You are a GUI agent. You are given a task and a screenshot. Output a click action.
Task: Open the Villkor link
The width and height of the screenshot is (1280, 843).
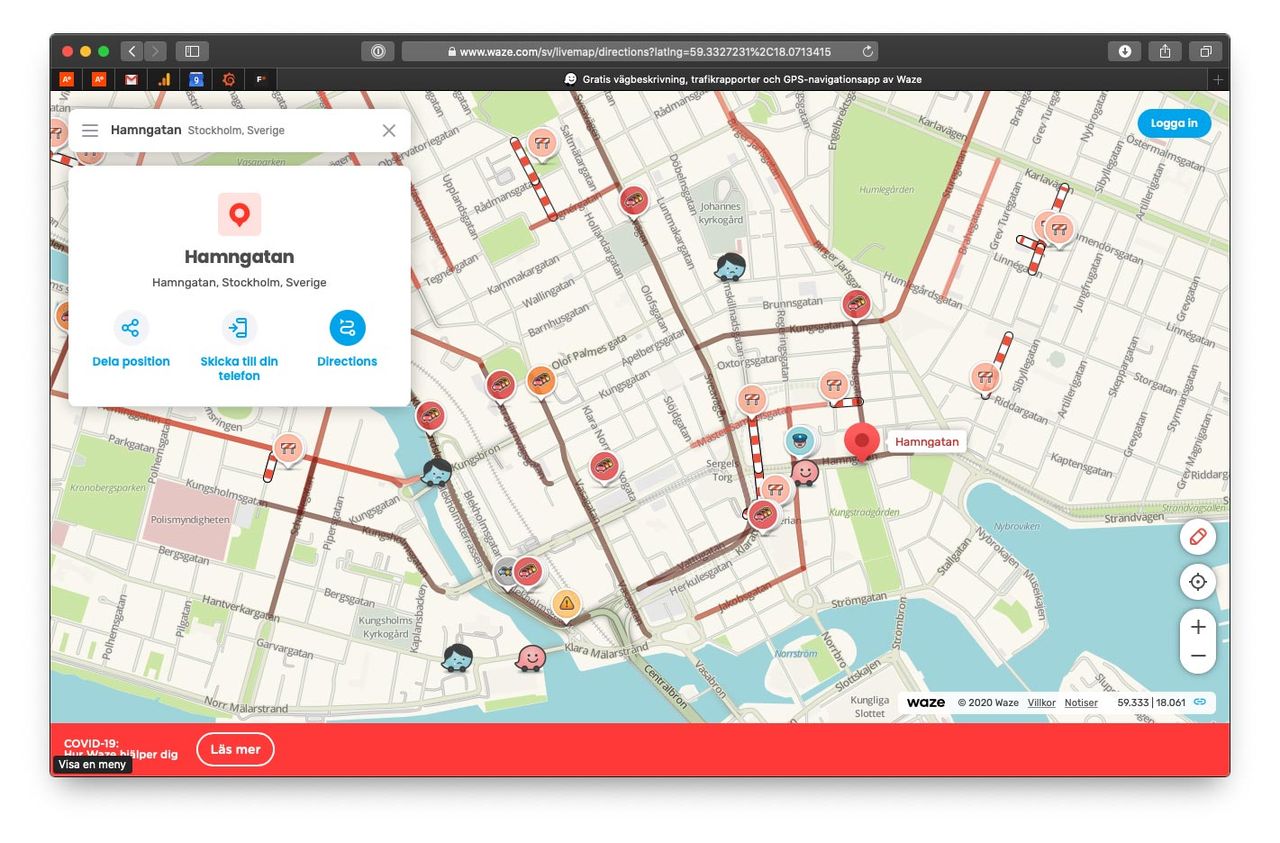pos(1041,703)
